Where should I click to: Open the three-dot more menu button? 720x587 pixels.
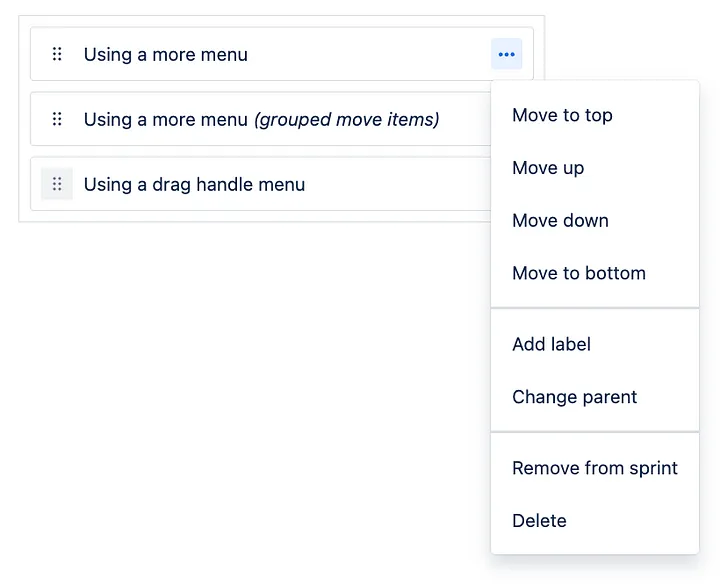pyautogui.click(x=506, y=54)
